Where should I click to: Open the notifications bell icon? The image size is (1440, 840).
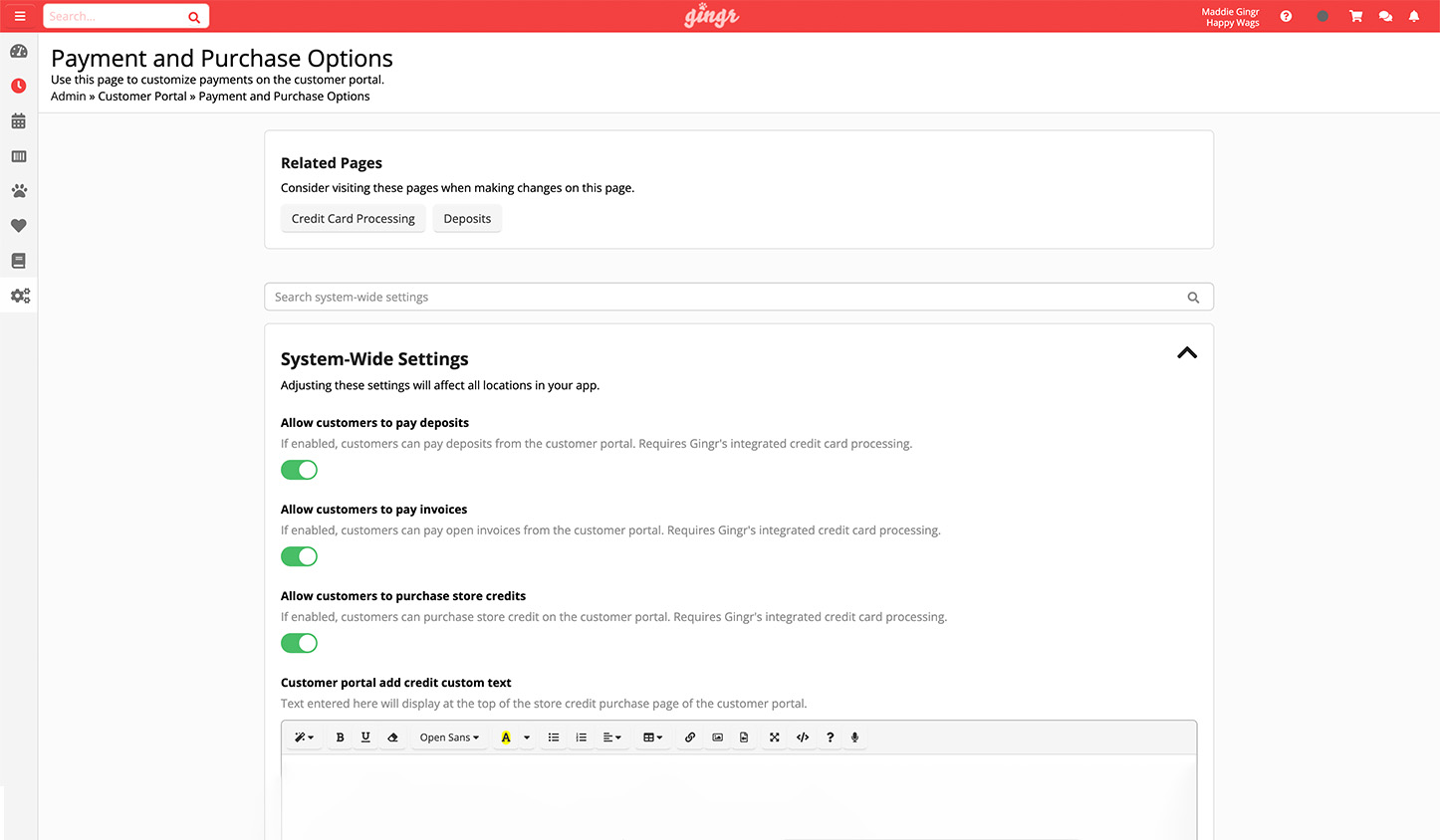pos(1413,17)
